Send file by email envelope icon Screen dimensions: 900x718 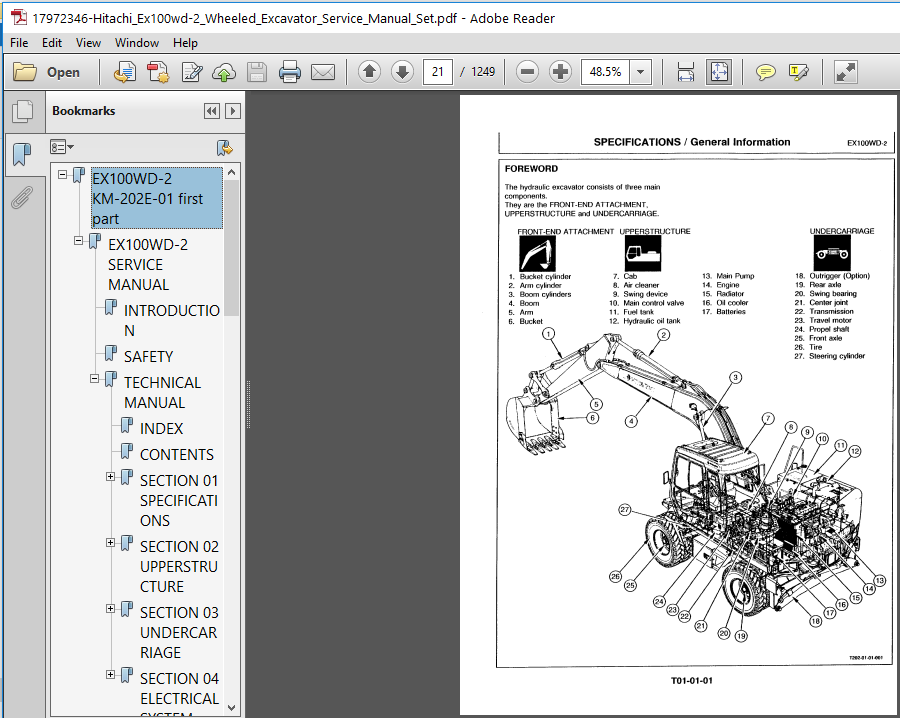(x=323, y=72)
